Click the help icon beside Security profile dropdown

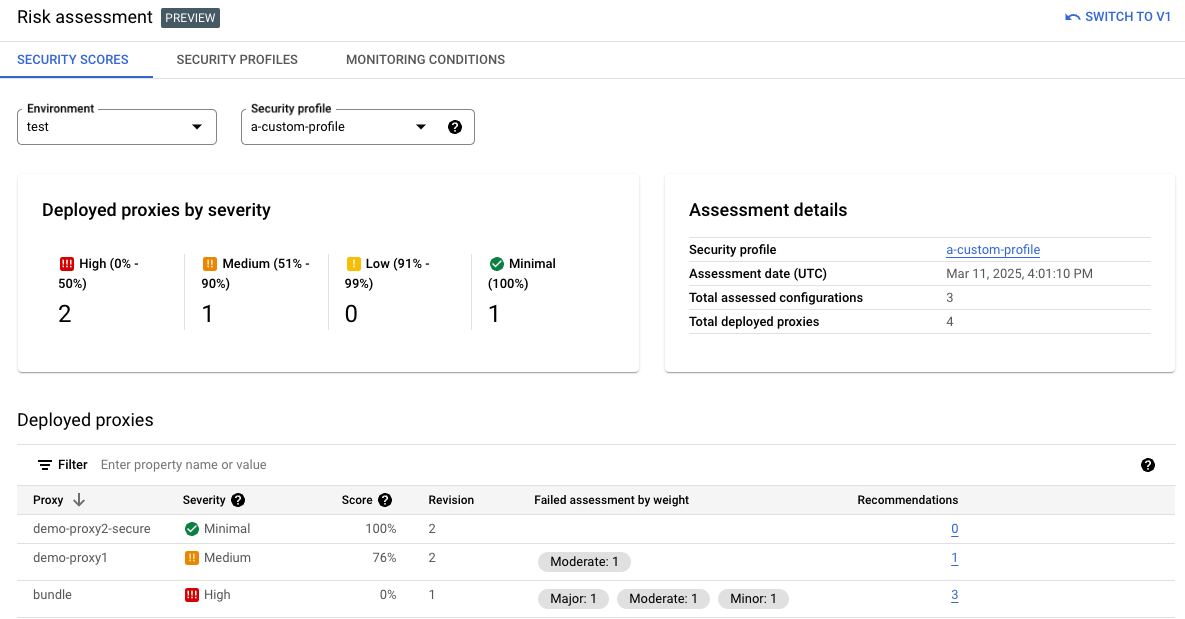(455, 127)
